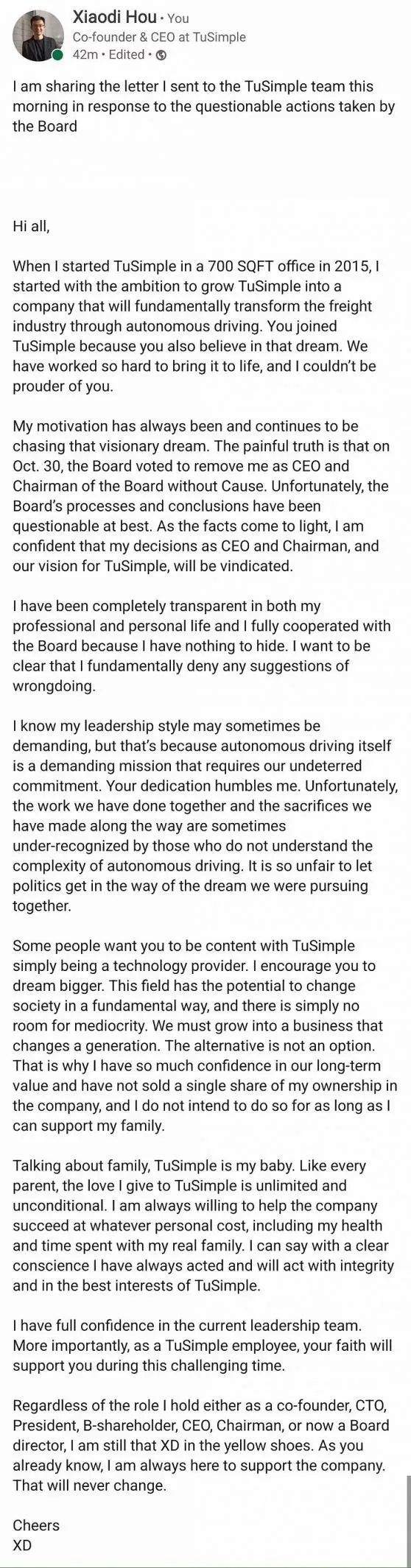Click paragraph starting I have been completely transparent
411x1568 pixels.
[201, 646]
